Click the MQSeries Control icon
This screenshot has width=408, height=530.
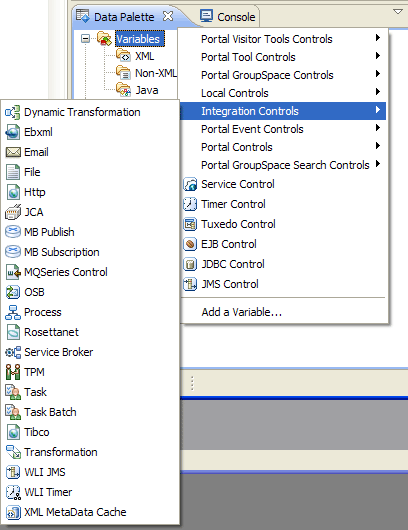tap(13, 272)
